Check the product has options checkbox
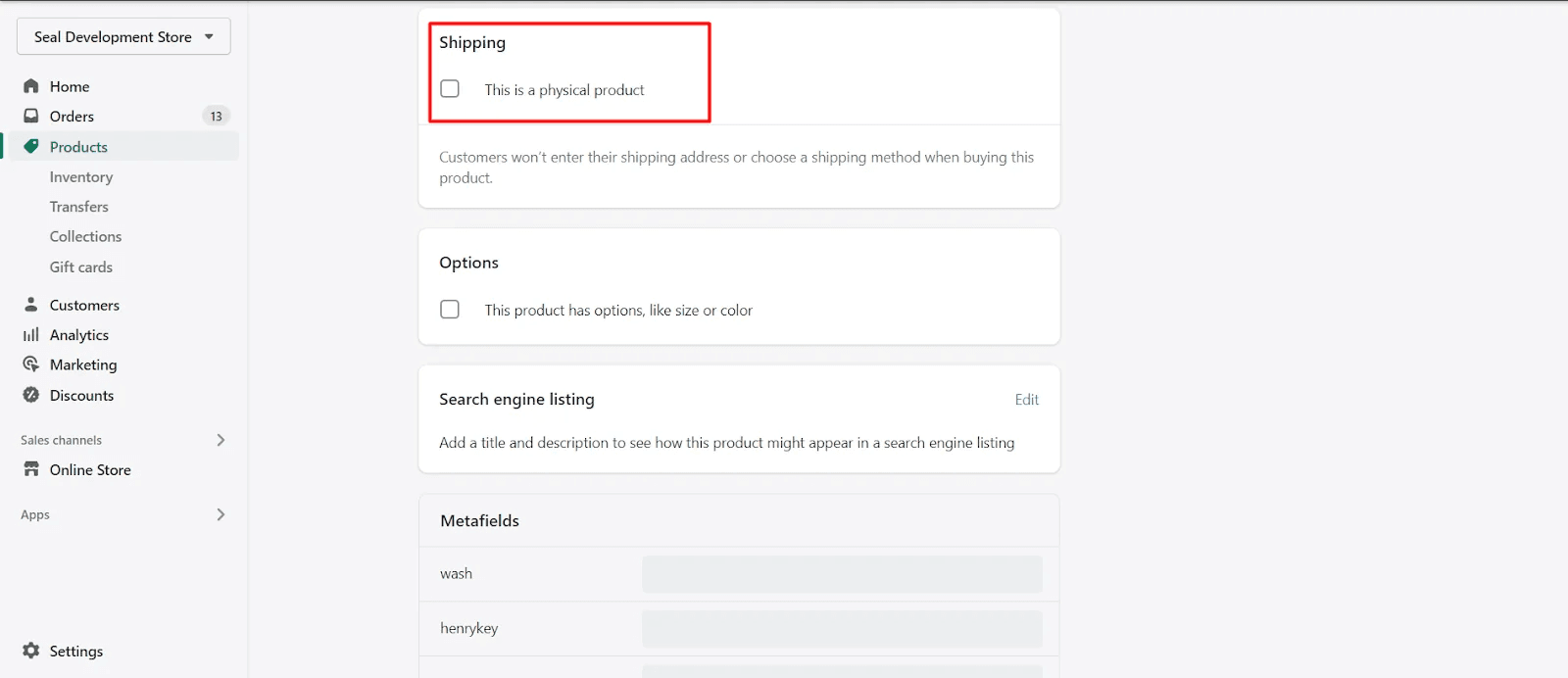1568x678 pixels. click(x=450, y=310)
